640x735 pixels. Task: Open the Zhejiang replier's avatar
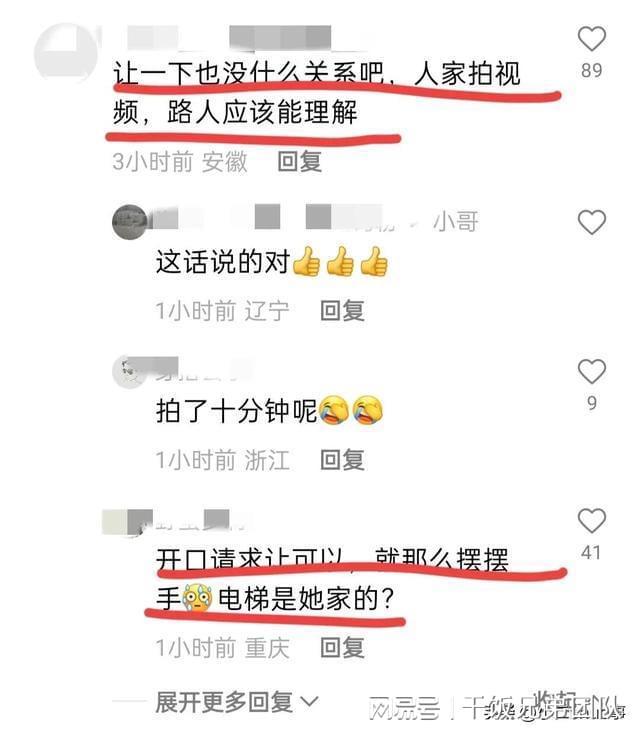point(129,372)
